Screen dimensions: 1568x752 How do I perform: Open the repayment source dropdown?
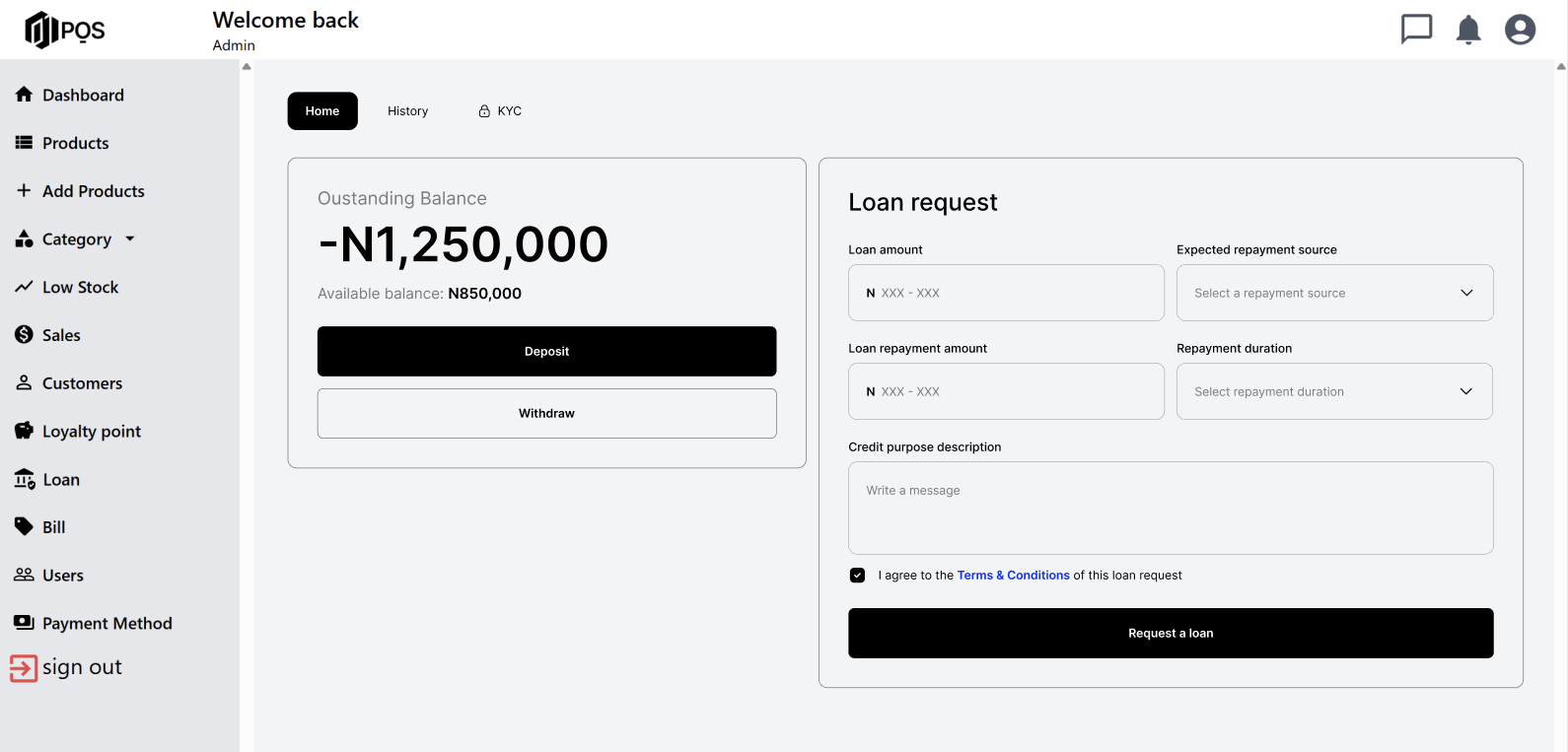(1334, 293)
